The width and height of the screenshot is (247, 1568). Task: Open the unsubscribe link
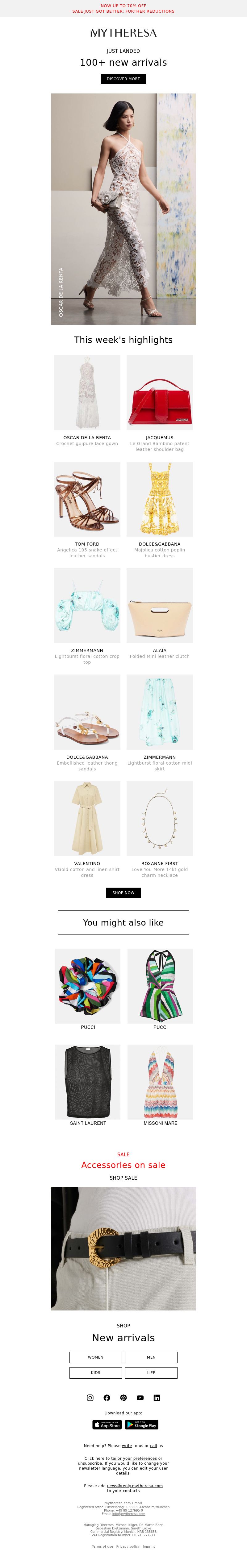[x=90, y=1463]
